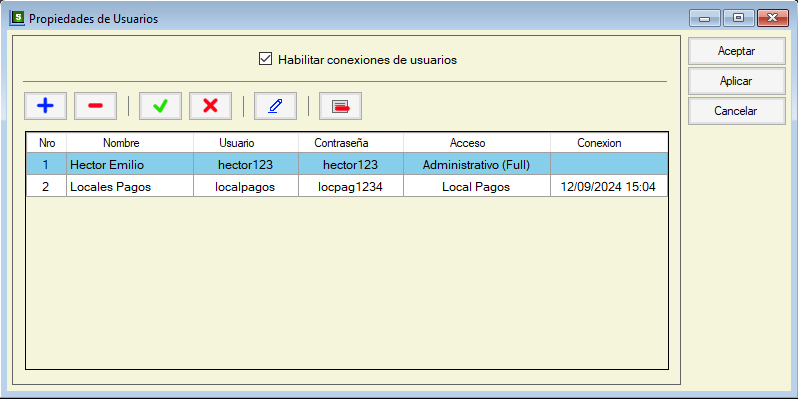Remove user with the red minus icon
This screenshot has width=798, height=399.
click(95, 106)
